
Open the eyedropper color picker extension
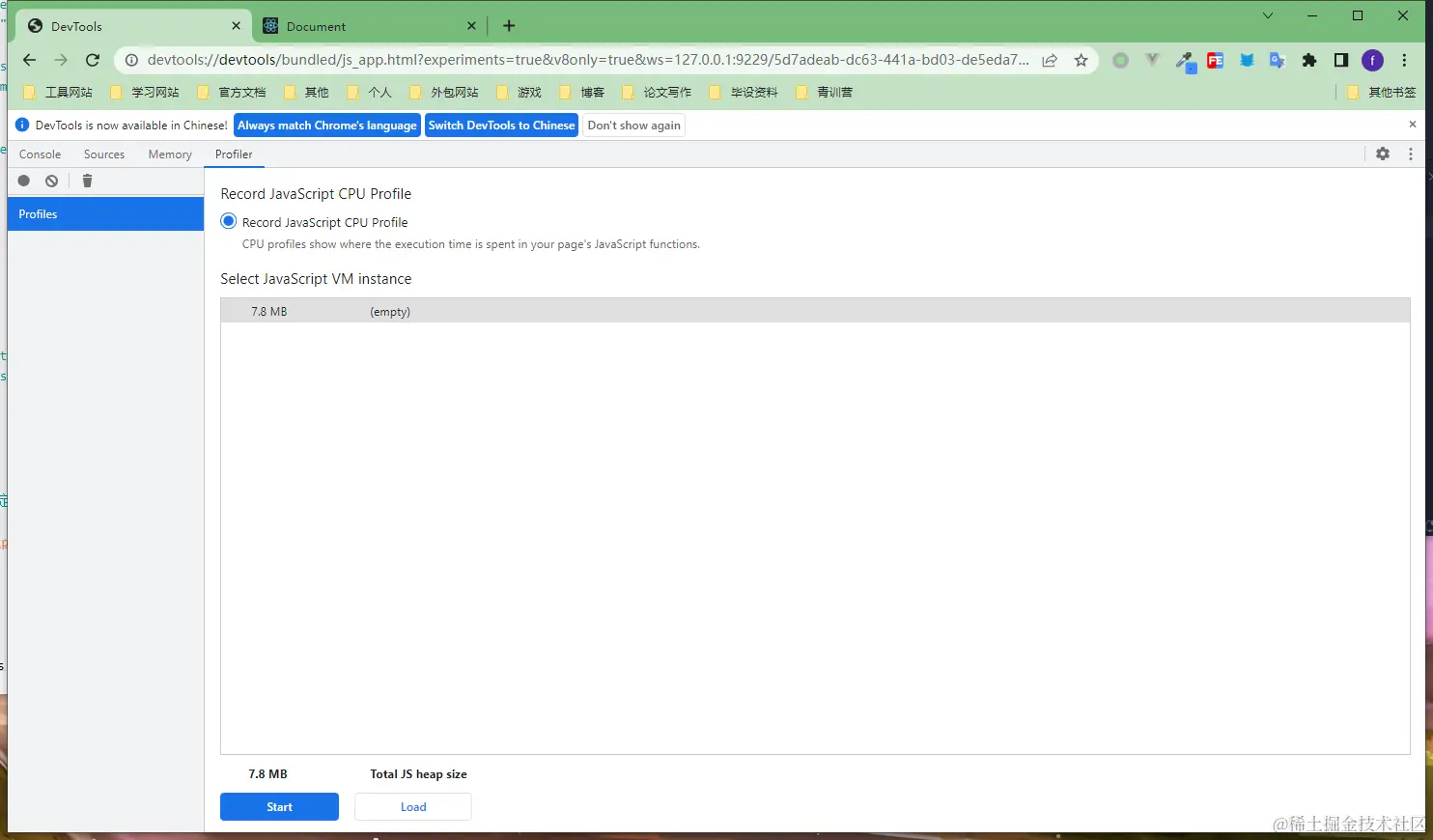click(x=1185, y=61)
